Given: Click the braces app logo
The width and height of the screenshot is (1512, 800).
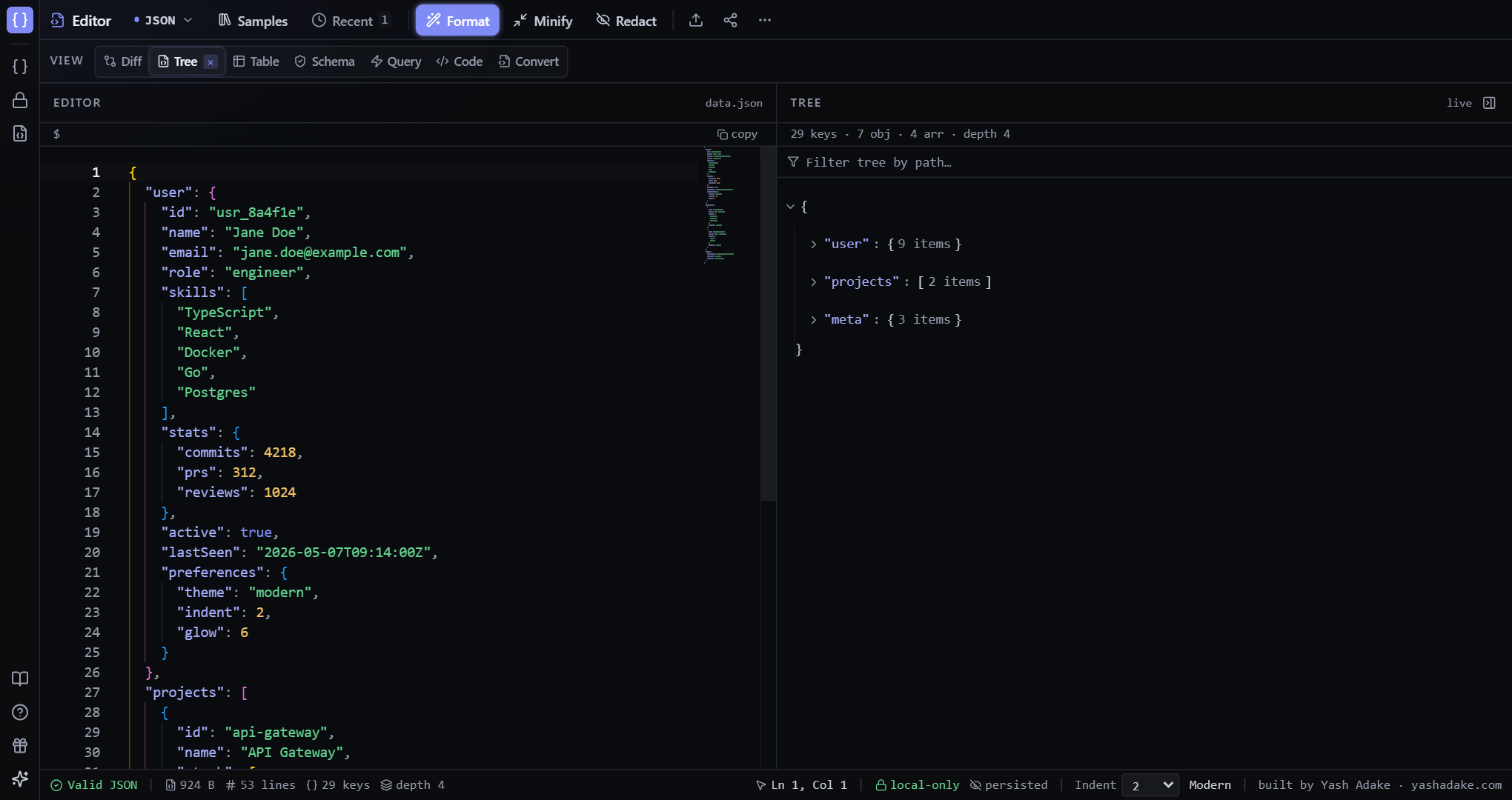Looking at the screenshot, I should point(20,20).
